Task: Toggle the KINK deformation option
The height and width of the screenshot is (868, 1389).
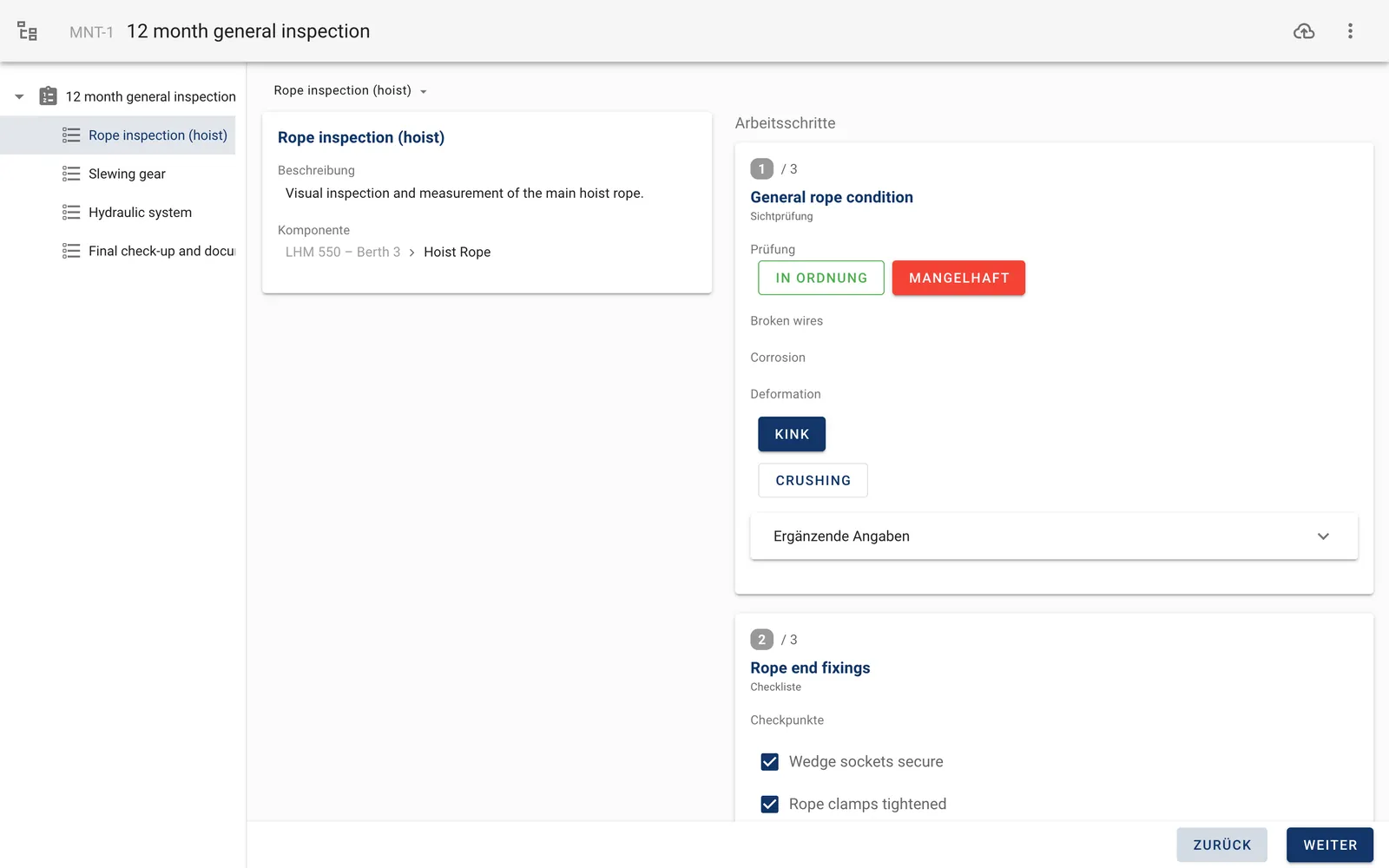Action: tap(792, 434)
